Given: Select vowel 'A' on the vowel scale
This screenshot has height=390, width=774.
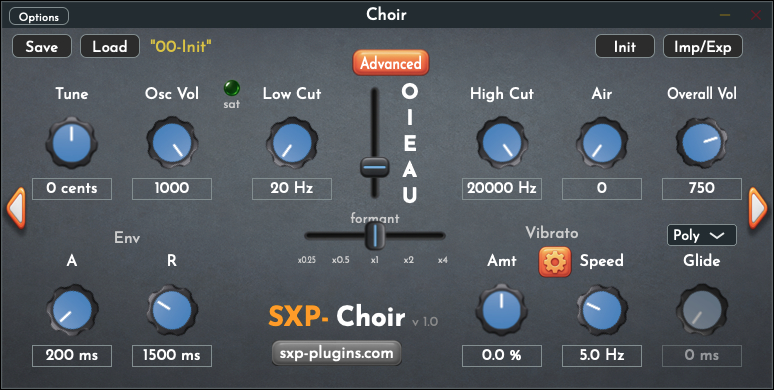Looking at the screenshot, I should 410,169.
